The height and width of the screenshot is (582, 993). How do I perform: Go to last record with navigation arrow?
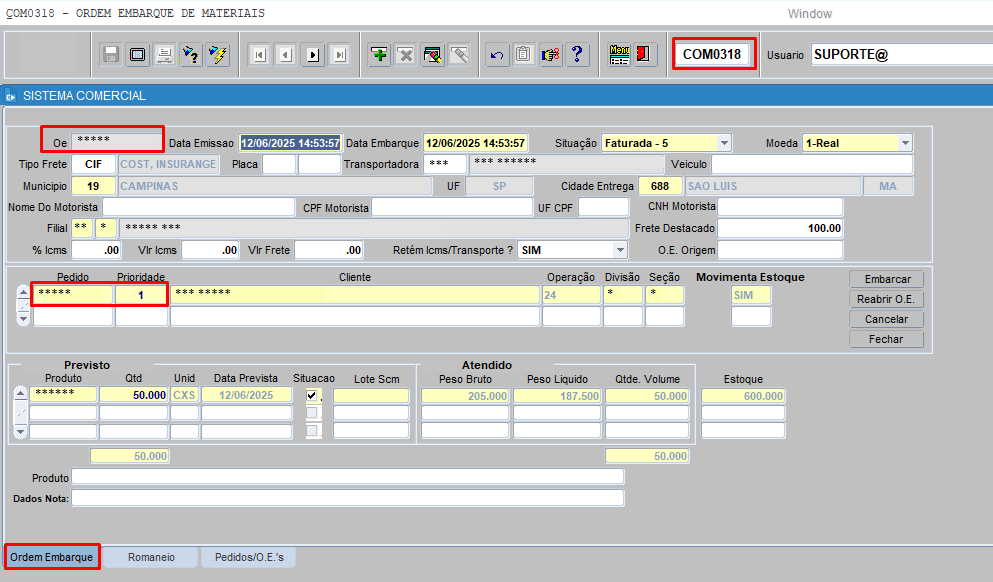(340, 55)
